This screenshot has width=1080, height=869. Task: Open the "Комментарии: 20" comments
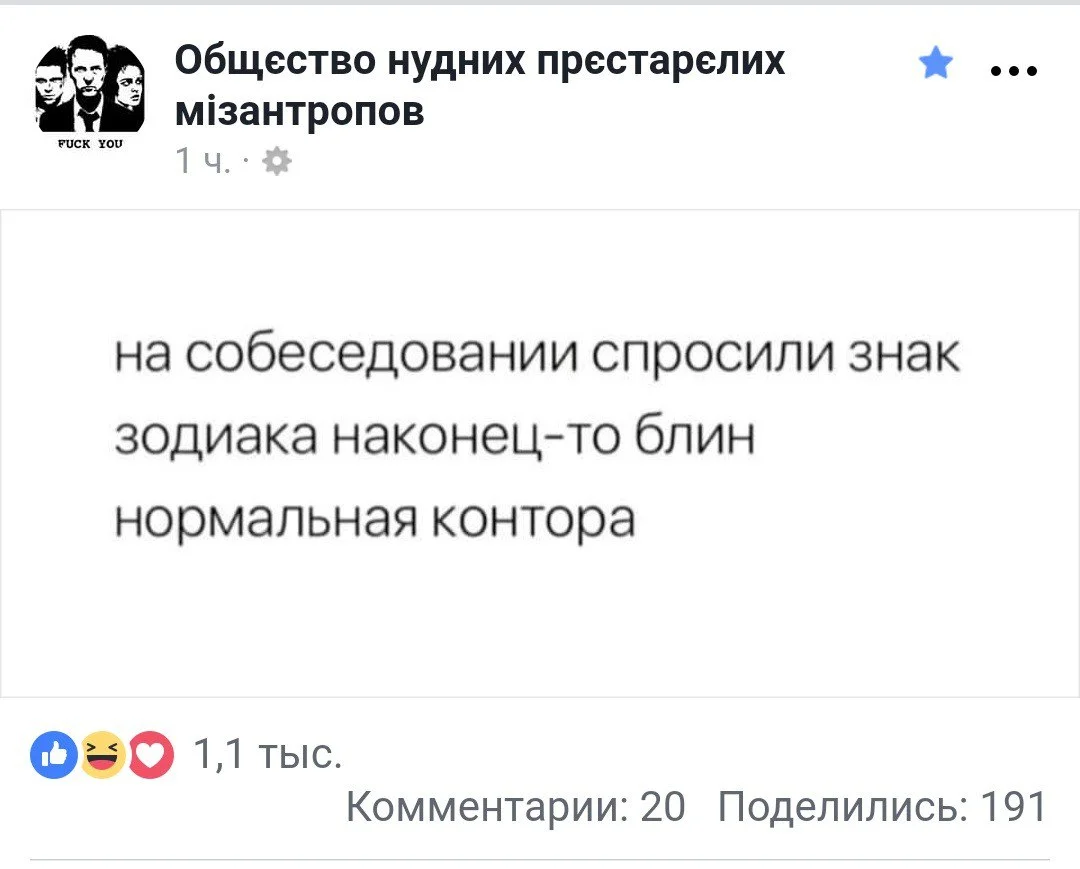point(515,806)
